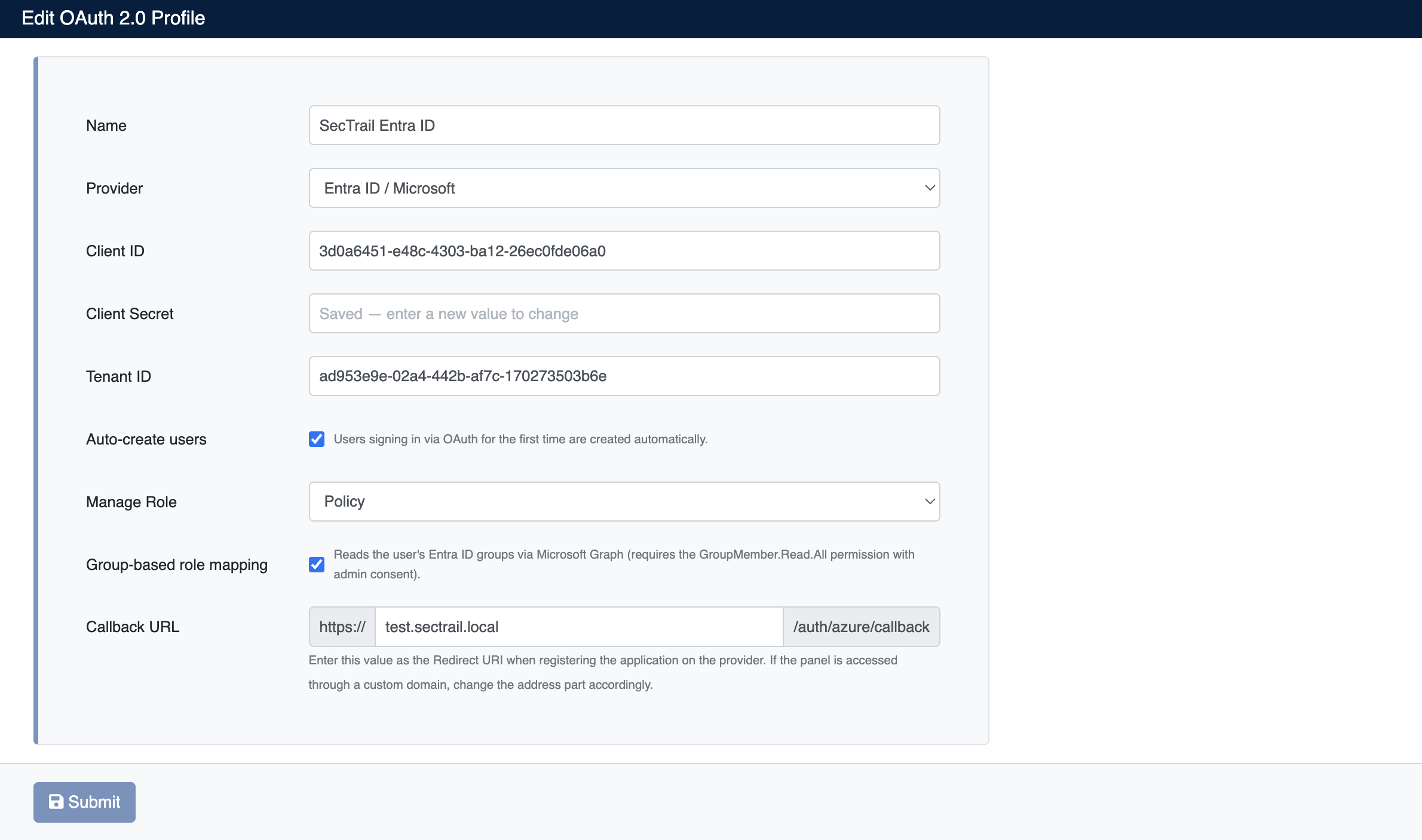Toggle the Group-based role mapping checkbox
This screenshot has width=1422, height=840.
pyautogui.click(x=317, y=565)
